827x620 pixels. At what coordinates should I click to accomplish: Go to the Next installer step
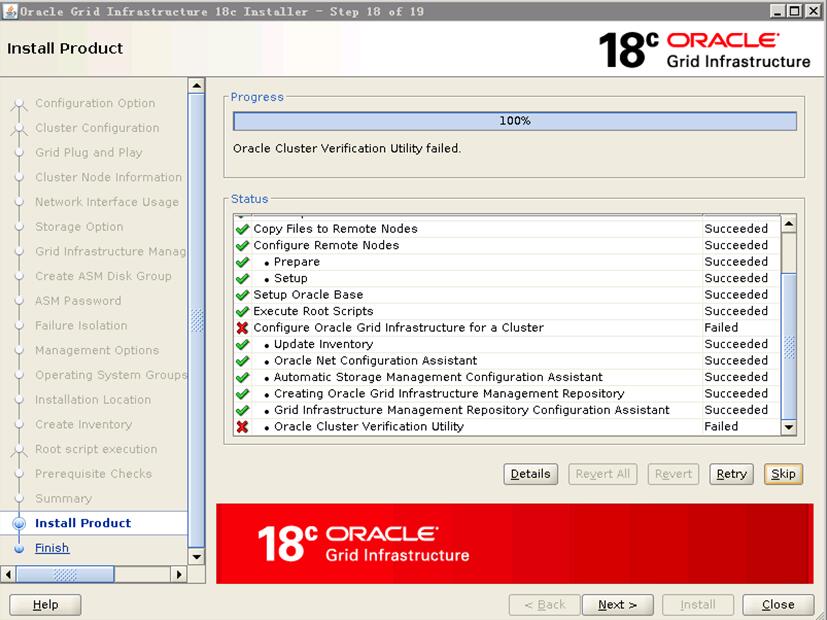coord(618,605)
